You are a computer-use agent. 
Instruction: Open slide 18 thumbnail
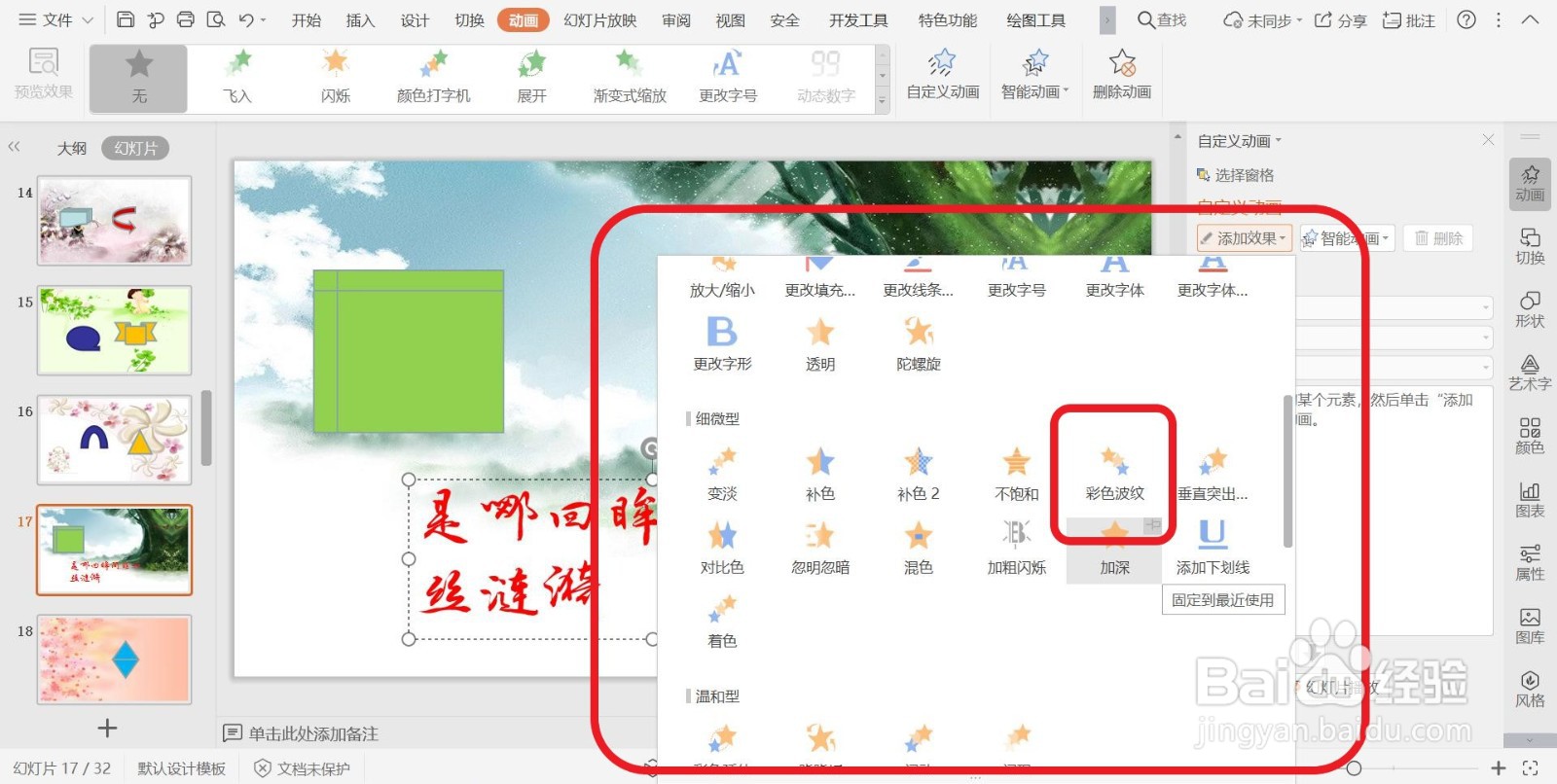point(115,659)
